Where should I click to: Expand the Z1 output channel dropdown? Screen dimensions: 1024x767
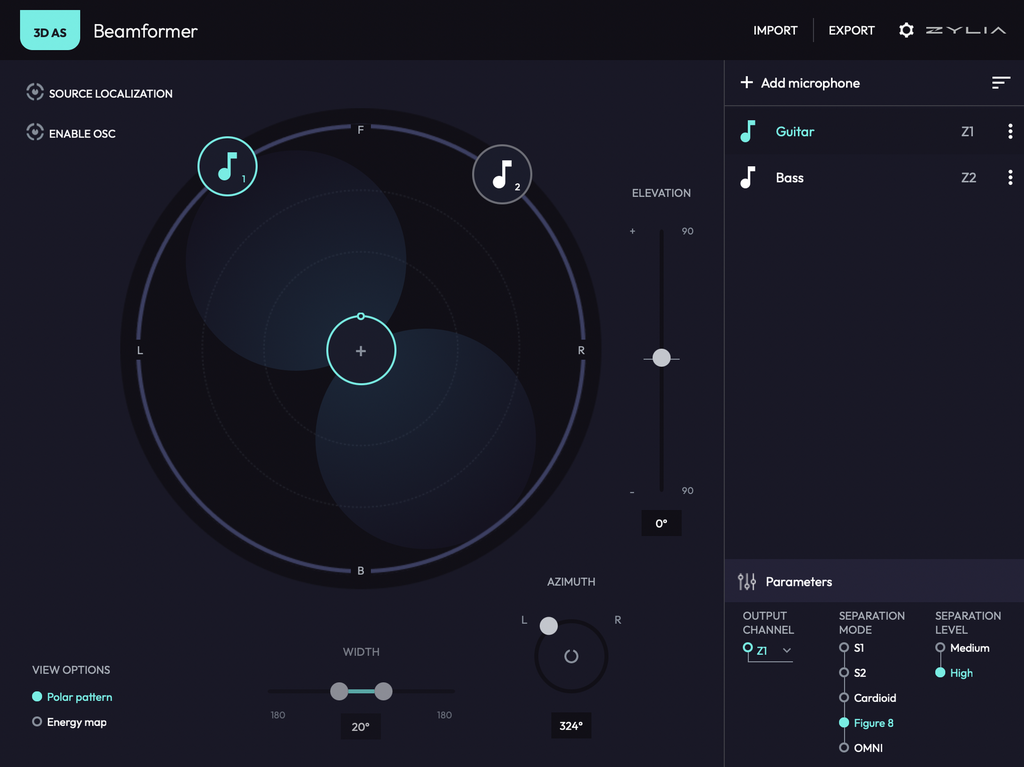coord(769,651)
